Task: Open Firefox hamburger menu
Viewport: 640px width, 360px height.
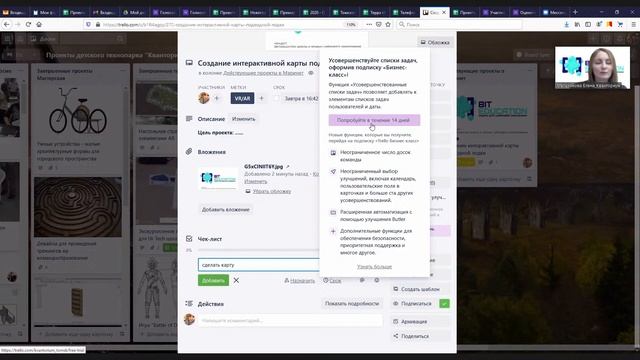Action: click(633, 24)
